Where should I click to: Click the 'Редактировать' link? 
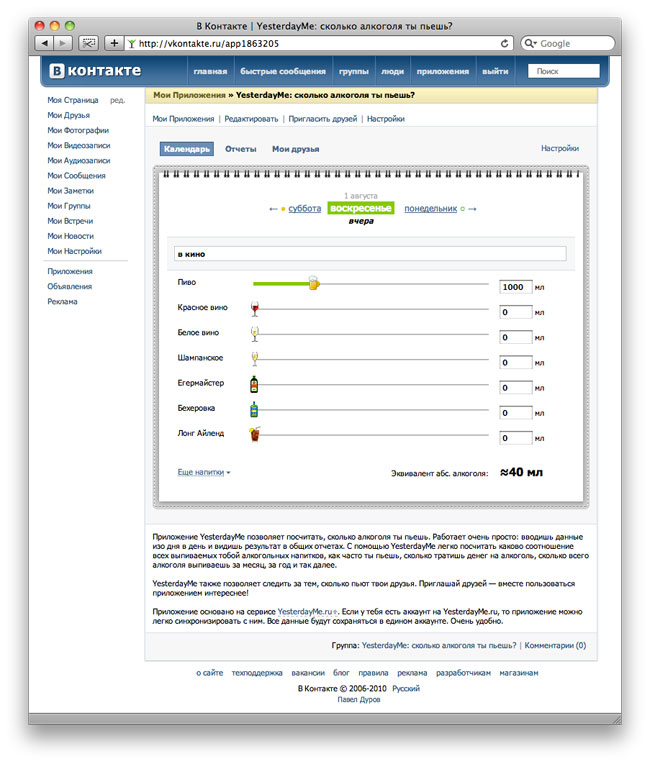251,119
